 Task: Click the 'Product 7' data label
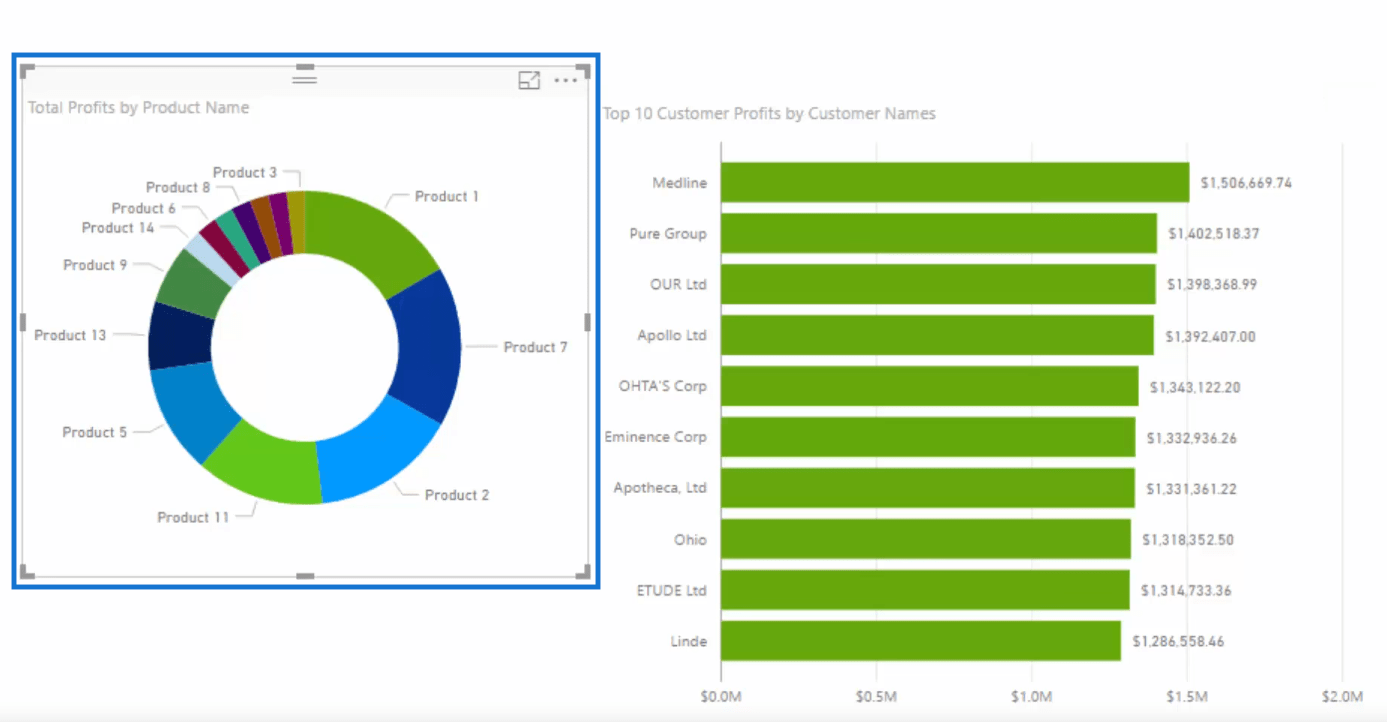[x=536, y=347]
